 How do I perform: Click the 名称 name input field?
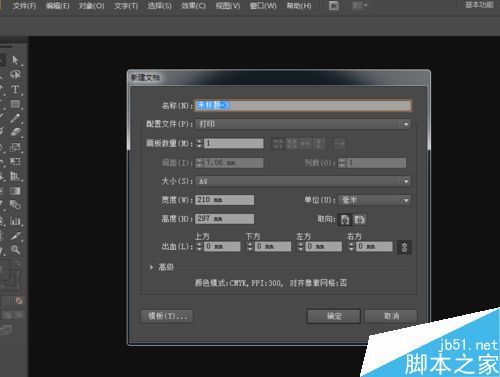pos(303,105)
